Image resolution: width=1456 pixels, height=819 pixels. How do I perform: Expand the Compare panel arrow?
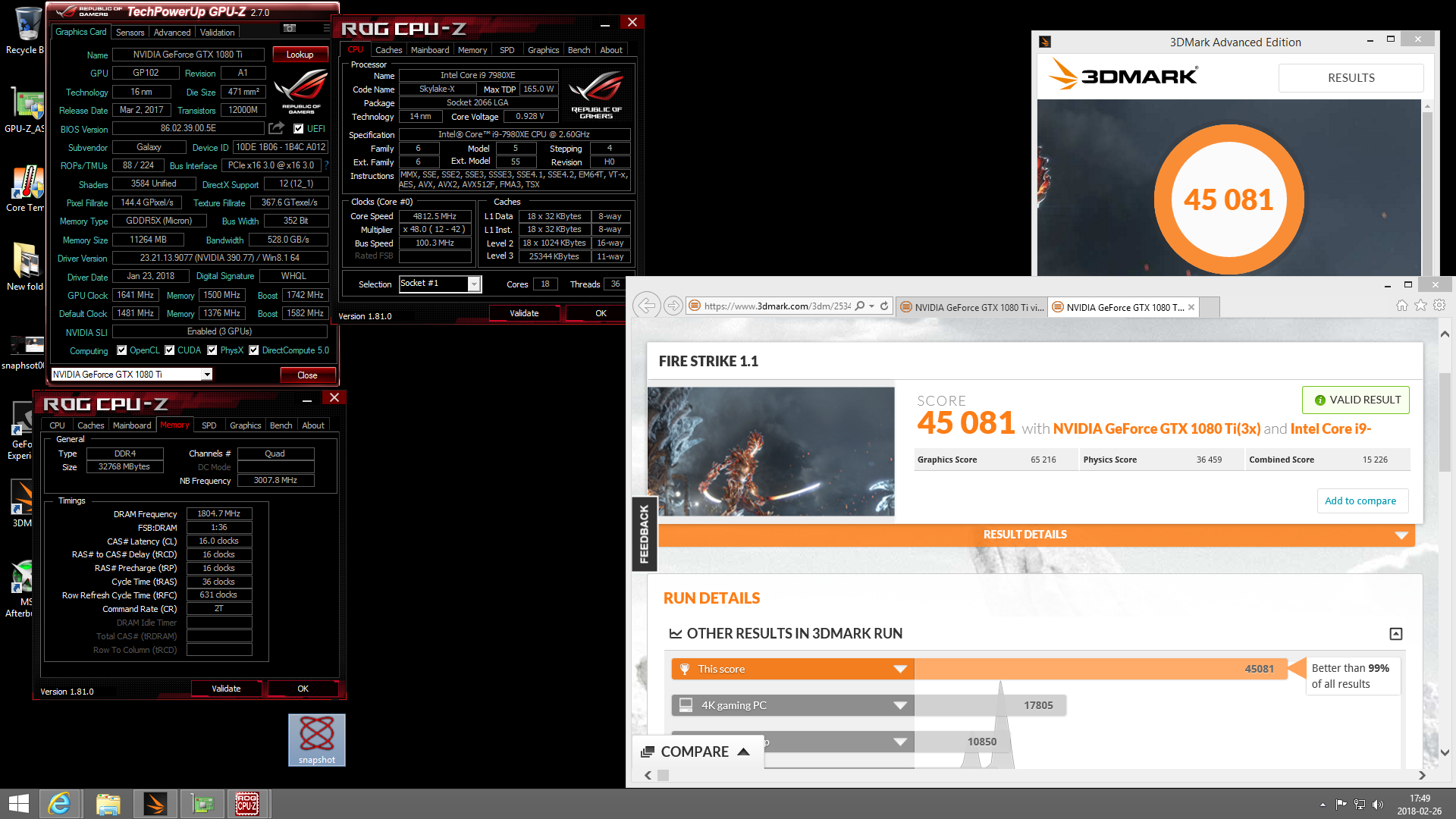coord(744,752)
